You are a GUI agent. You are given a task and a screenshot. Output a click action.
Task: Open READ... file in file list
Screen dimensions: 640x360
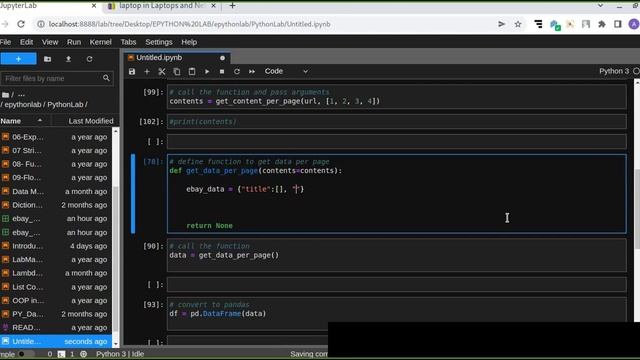coord(56,328)
